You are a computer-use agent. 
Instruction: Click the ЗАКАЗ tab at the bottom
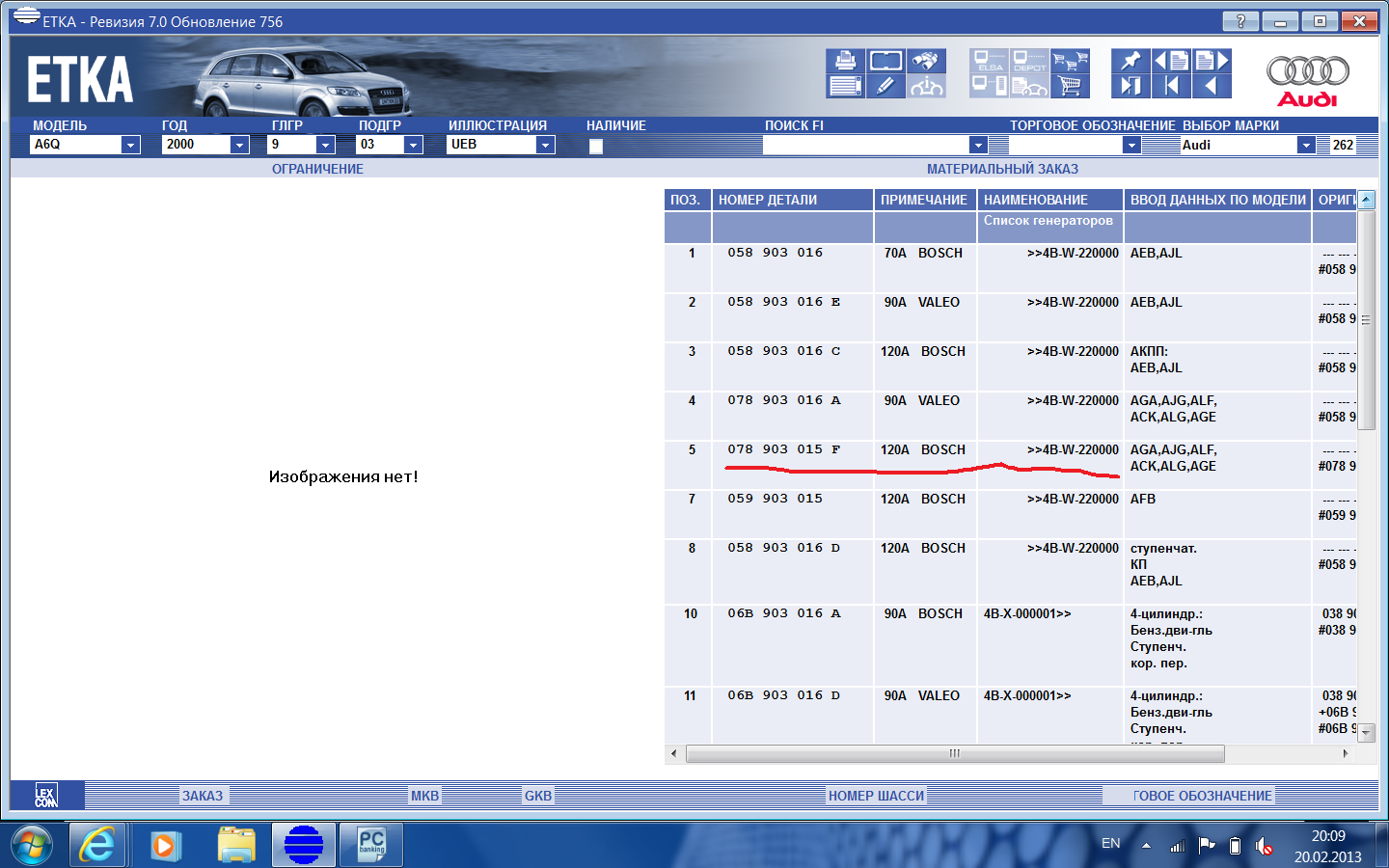click(203, 796)
